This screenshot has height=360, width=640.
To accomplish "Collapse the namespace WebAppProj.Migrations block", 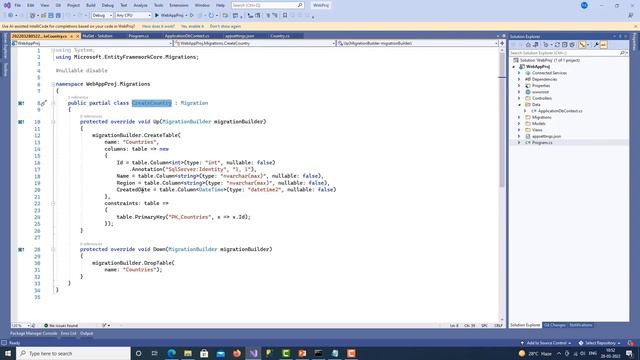I will click(53, 84).
